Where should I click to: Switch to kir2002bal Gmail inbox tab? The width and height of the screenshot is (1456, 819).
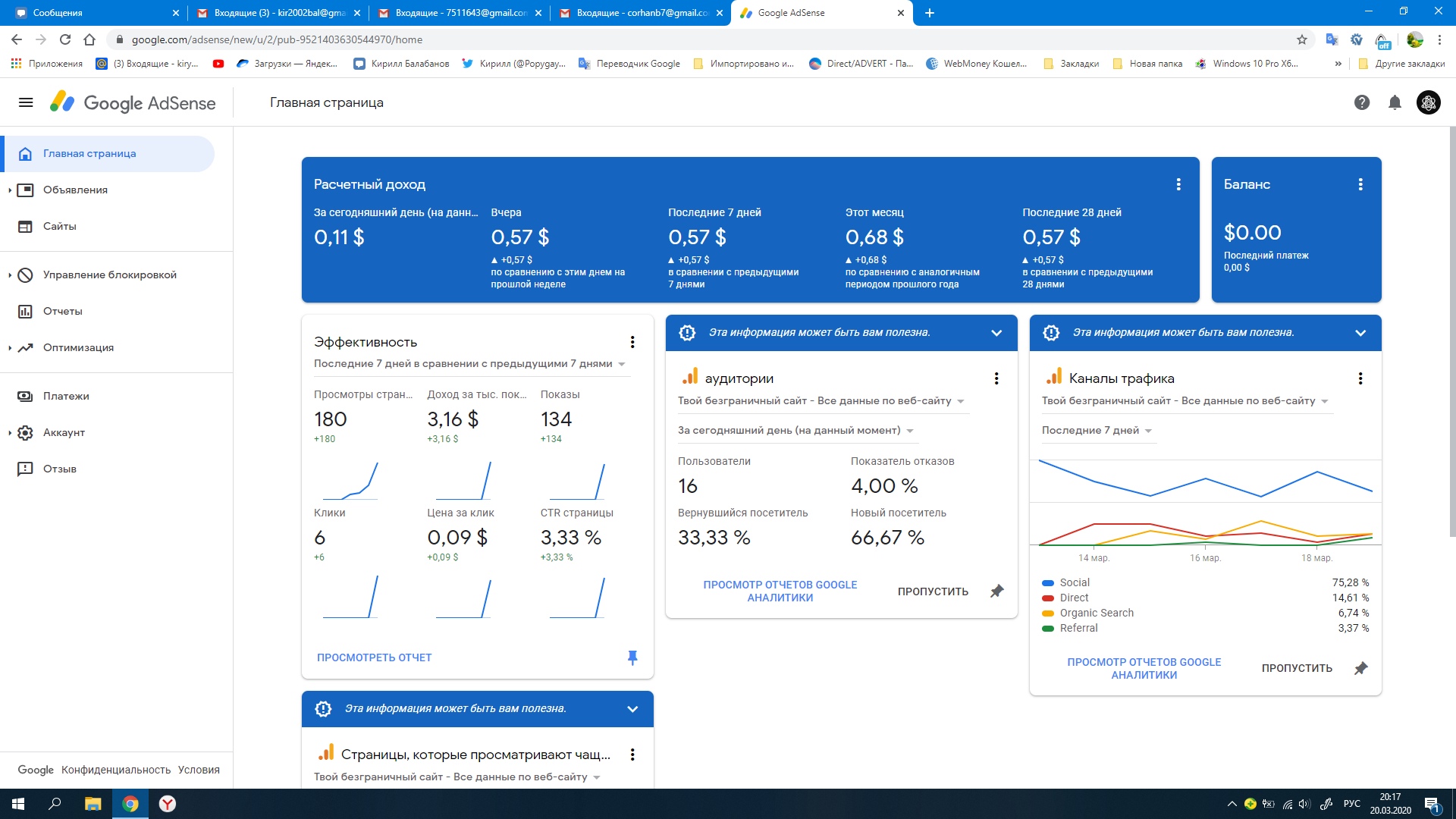click(277, 13)
